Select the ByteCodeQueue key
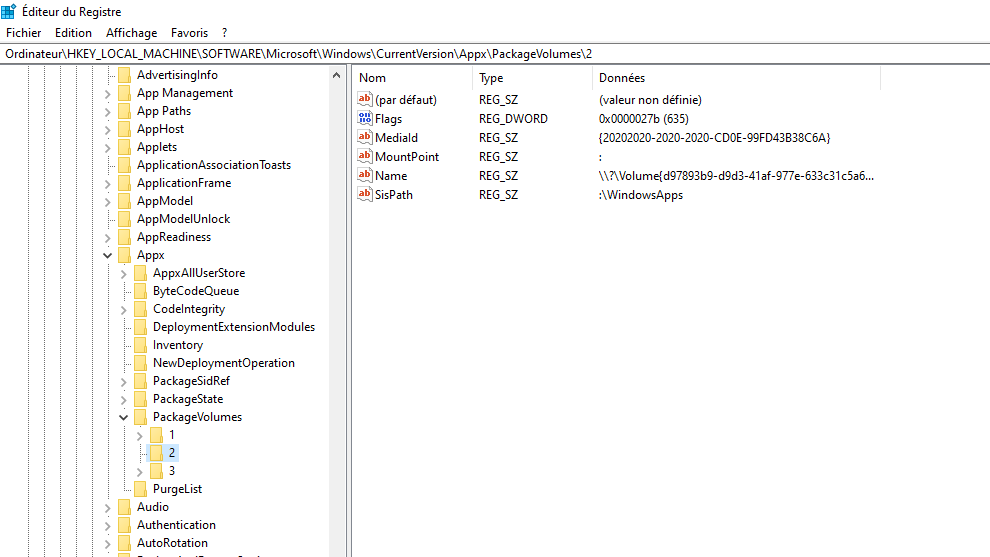Viewport: 990px width, 557px height. (x=196, y=291)
